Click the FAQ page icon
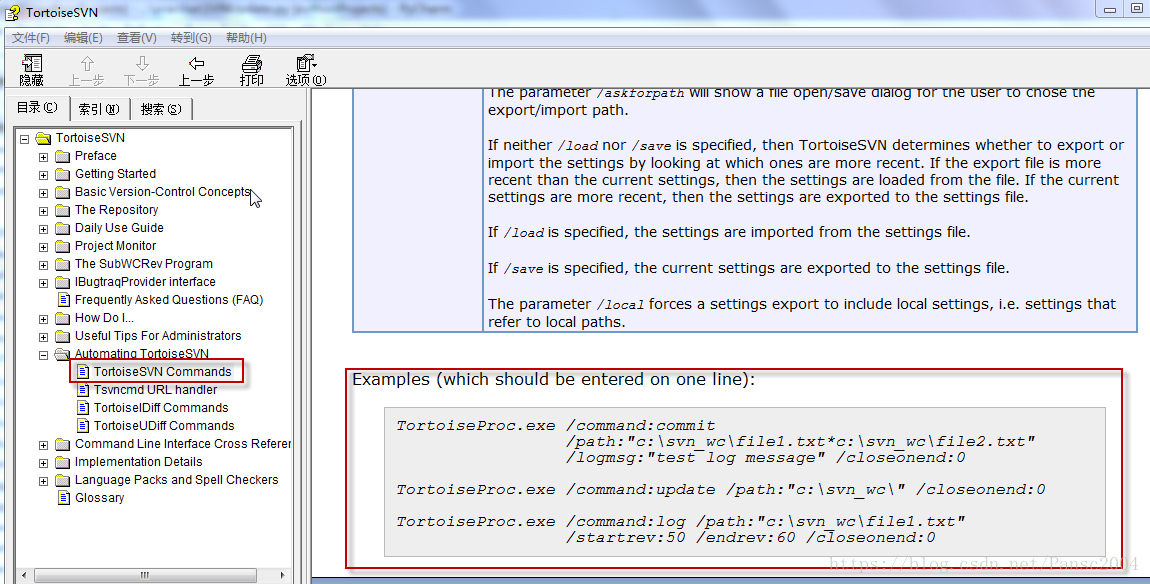This screenshot has width=1150, height=584. (64, 300)
